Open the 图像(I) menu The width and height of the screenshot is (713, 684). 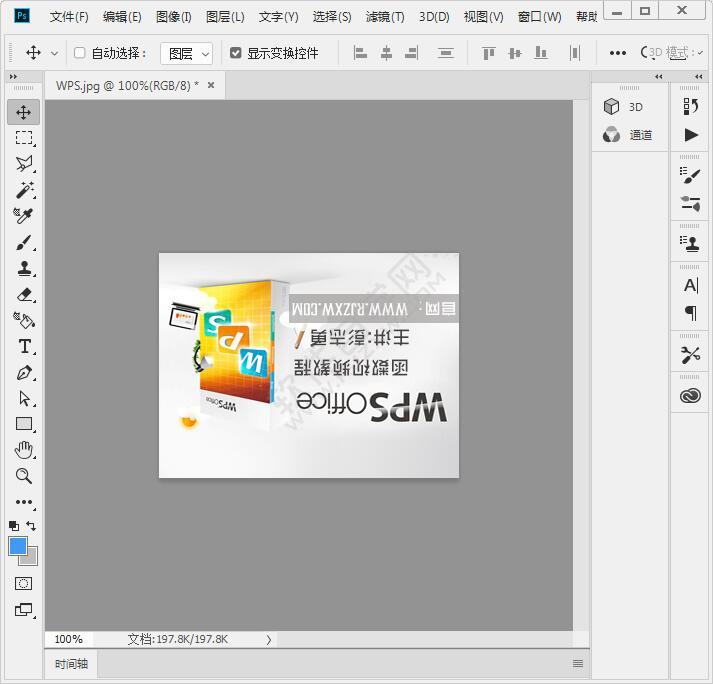(x=174, y=17)
